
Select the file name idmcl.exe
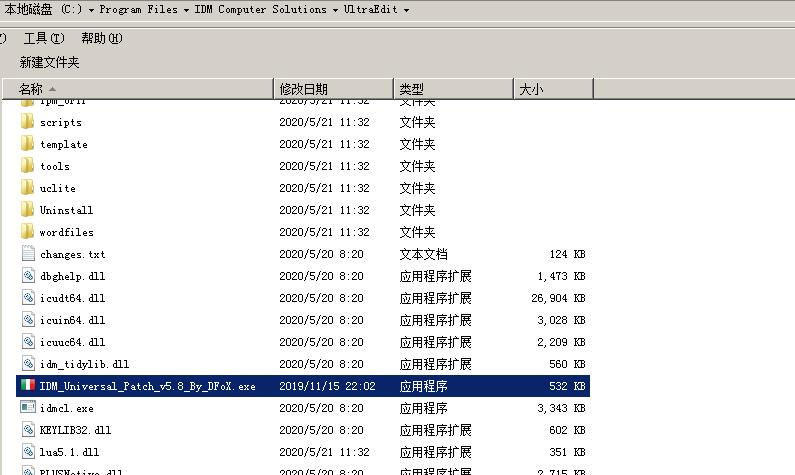click(x=66, y=408)
